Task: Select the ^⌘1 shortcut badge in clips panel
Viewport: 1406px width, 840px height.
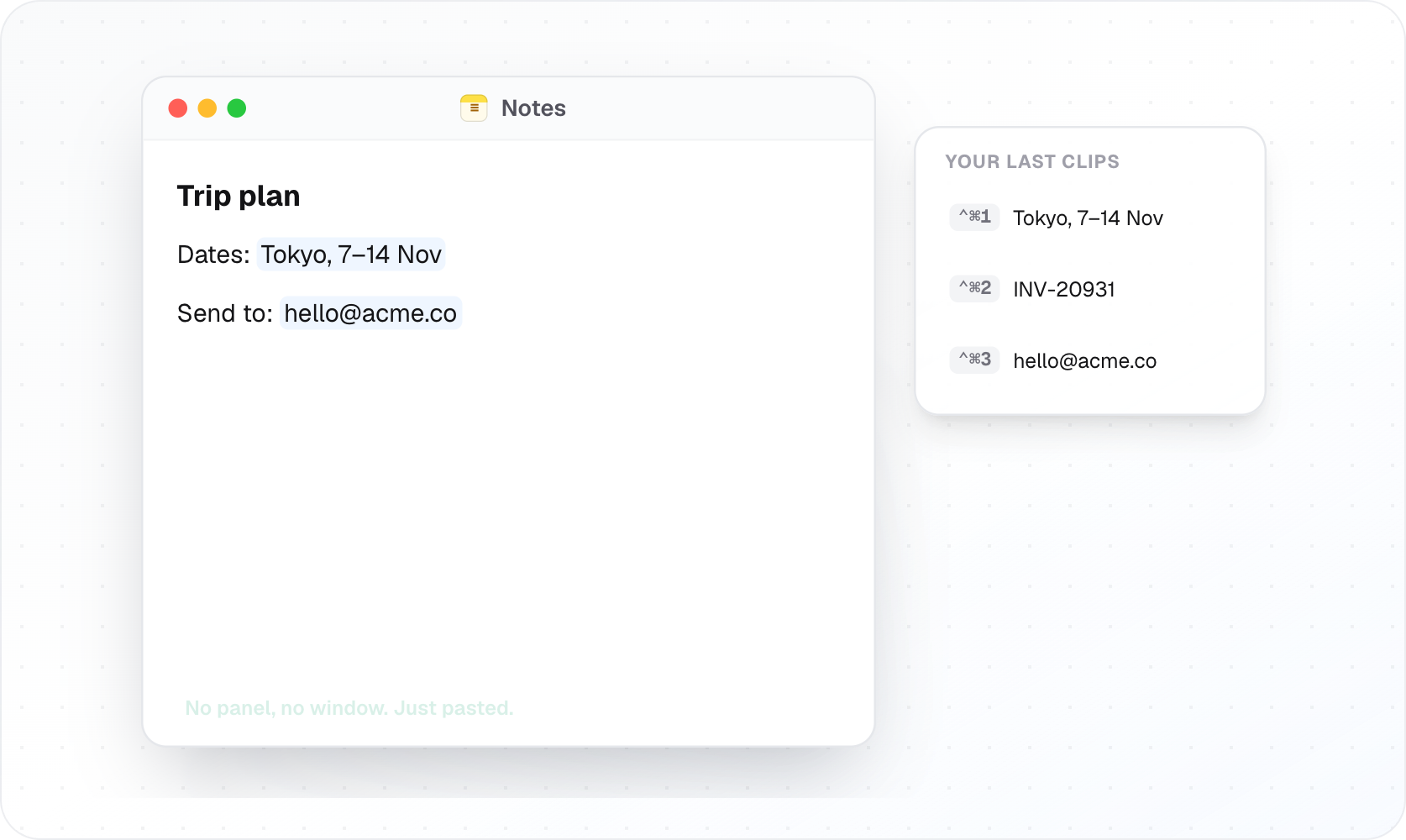Action: [974, 217]
